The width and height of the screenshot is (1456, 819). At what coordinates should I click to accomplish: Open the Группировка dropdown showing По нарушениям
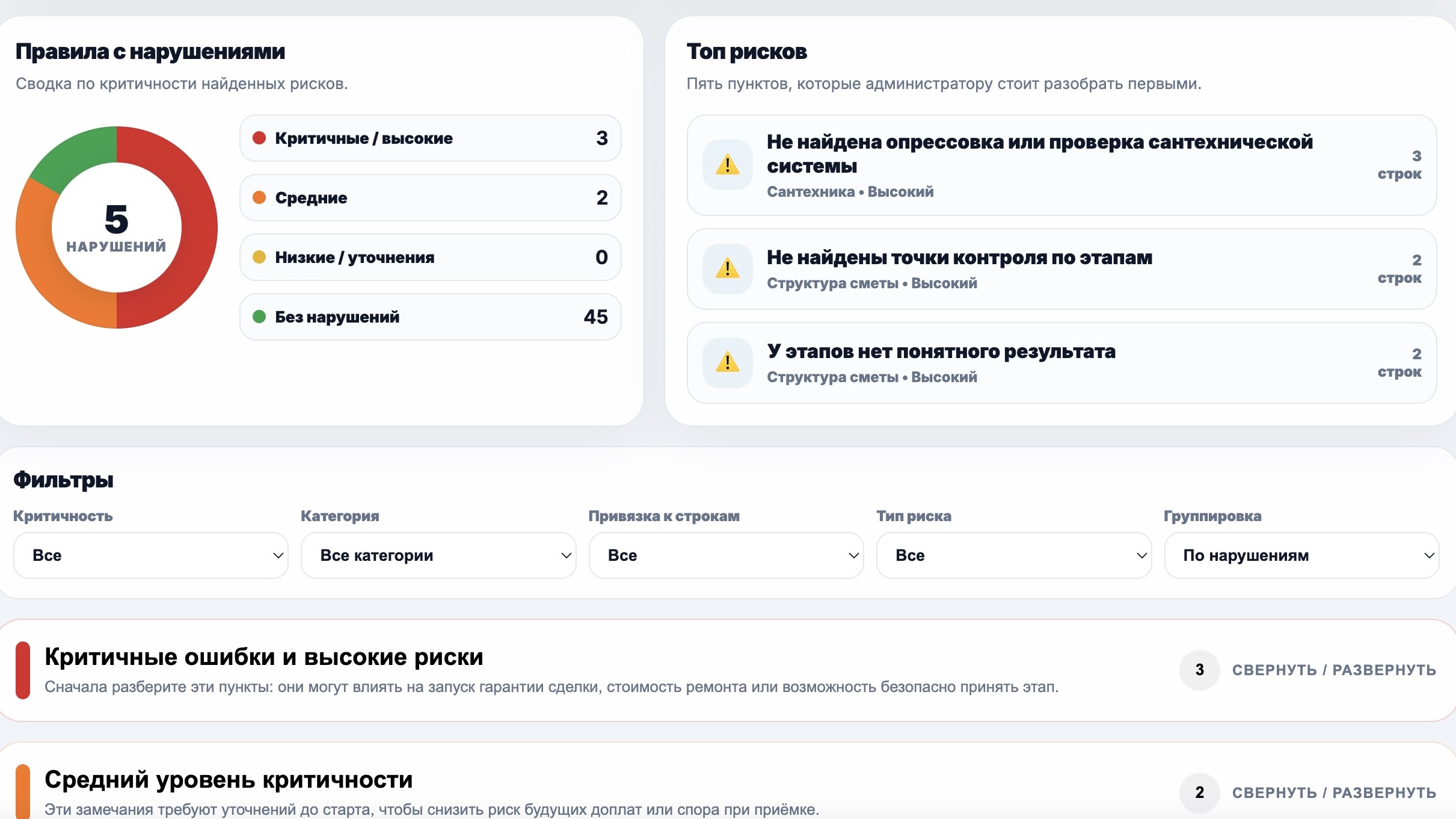(1301, 555)
